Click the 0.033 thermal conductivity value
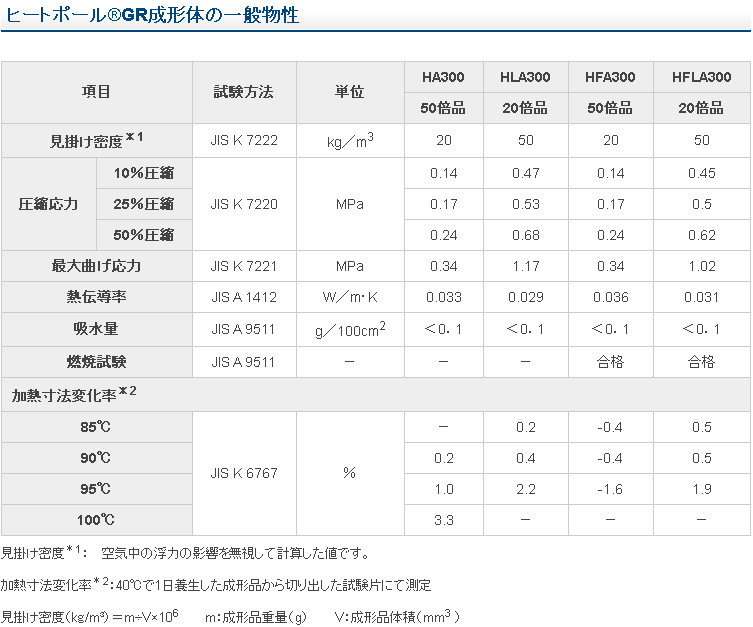 pyautogui.click(x=444, y=297)
